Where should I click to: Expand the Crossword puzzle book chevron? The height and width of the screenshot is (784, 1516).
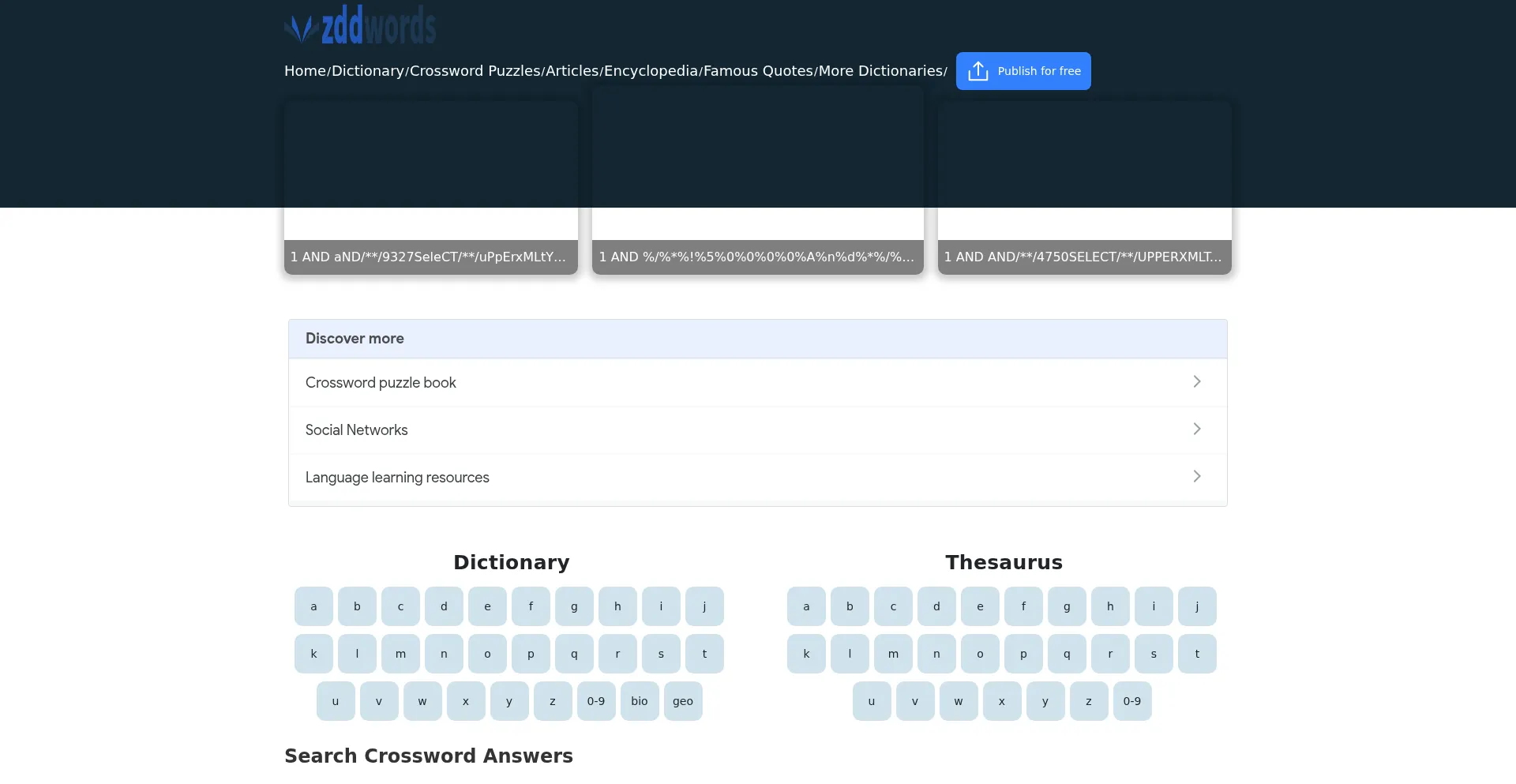[x=1197, y=382]
